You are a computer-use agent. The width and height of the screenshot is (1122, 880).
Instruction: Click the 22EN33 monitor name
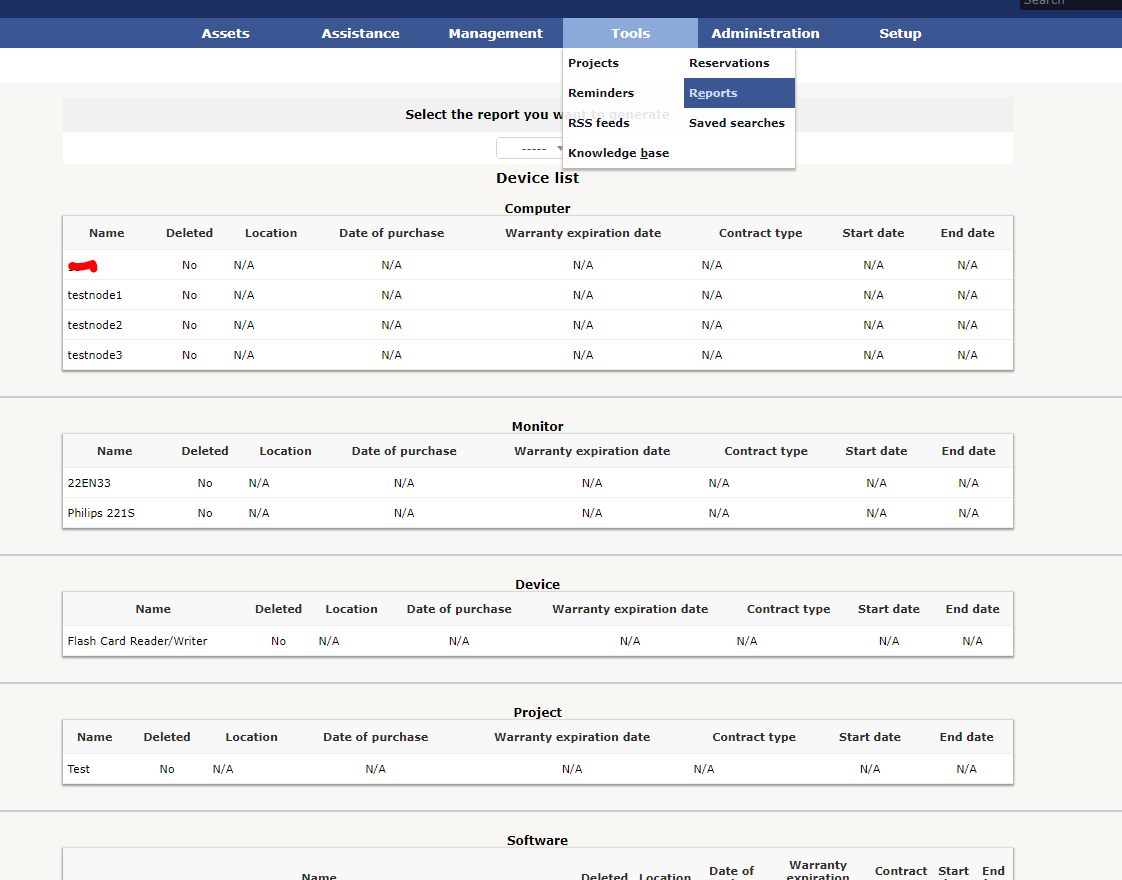pyautogui.click(x=89, y=483)
